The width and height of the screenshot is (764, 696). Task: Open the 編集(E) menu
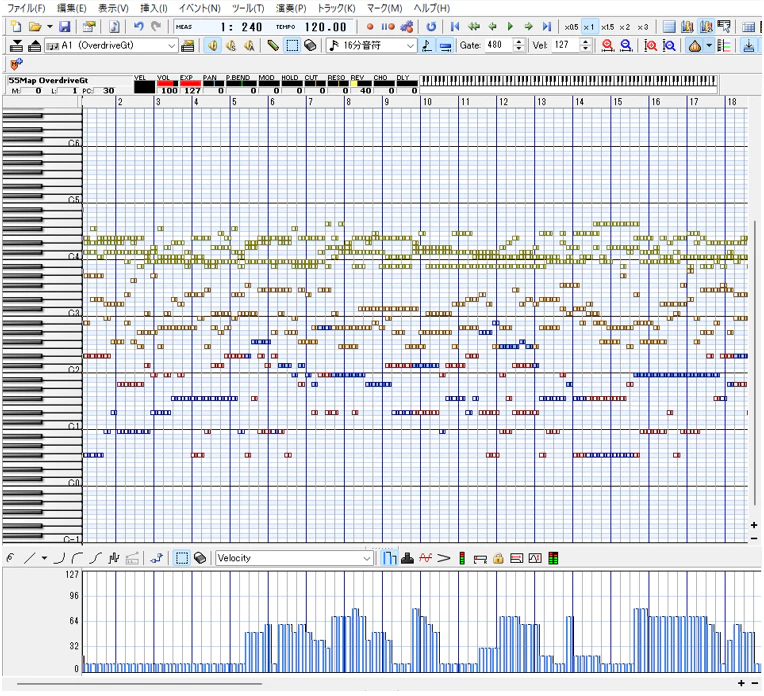[71, 8]
